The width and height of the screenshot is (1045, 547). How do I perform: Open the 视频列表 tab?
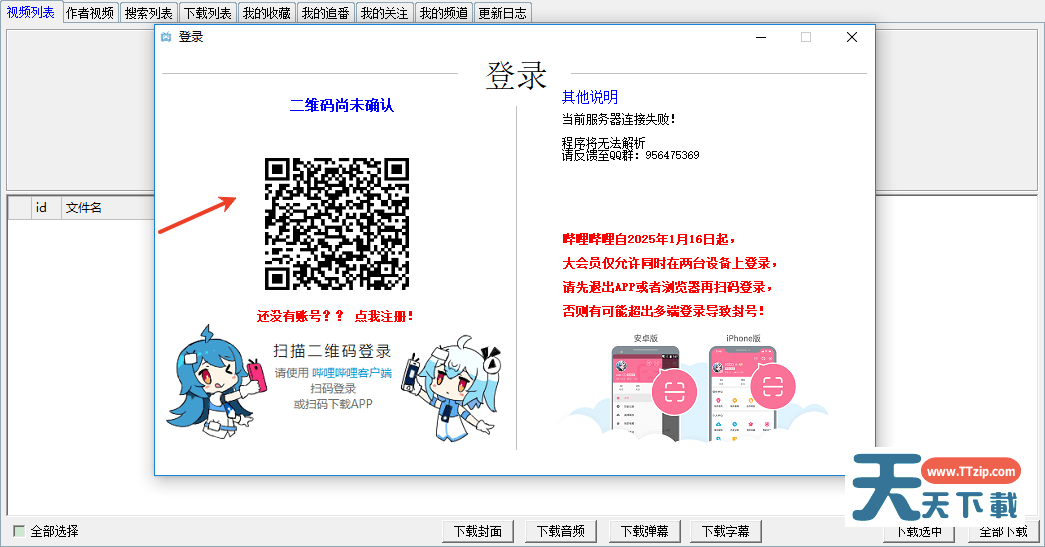point(31,12)
